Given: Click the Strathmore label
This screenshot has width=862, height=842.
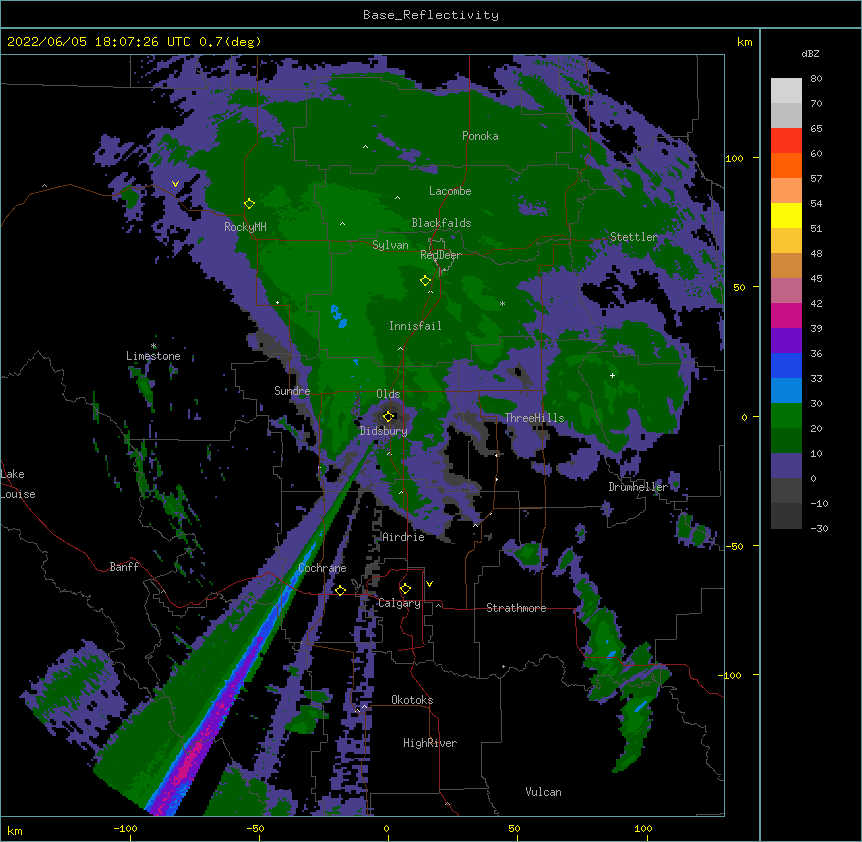Looking at the screenshot, I should (x=516, y=608).
